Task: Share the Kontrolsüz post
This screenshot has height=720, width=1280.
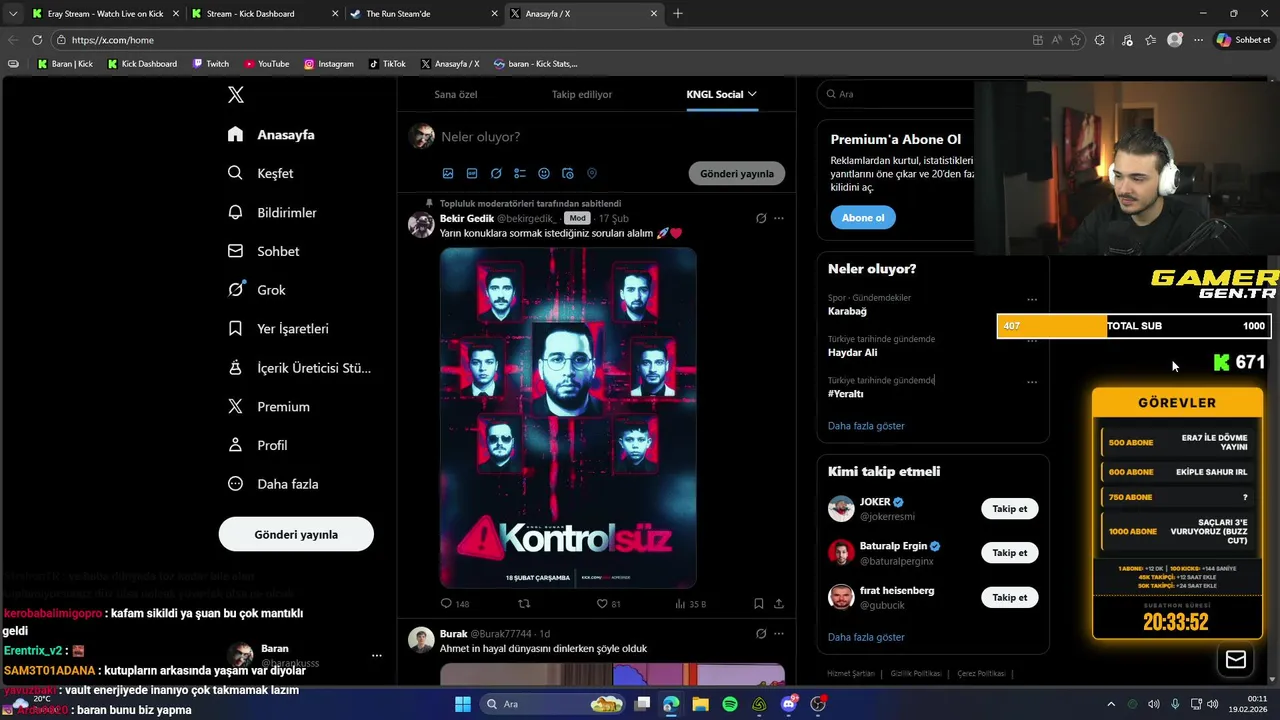Action: [779, 604]
